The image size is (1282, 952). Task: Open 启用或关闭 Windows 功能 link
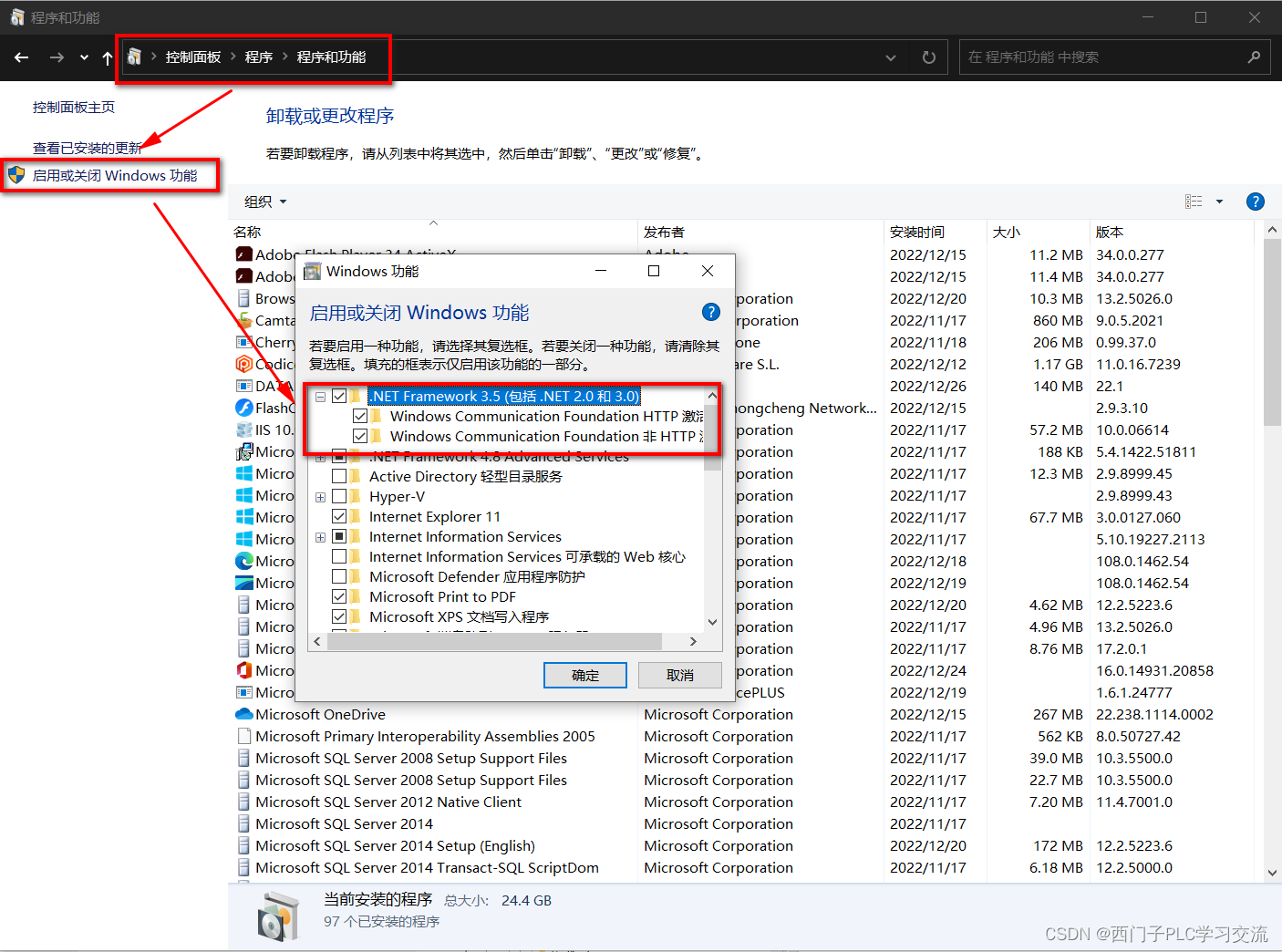[x=115, y=175]
